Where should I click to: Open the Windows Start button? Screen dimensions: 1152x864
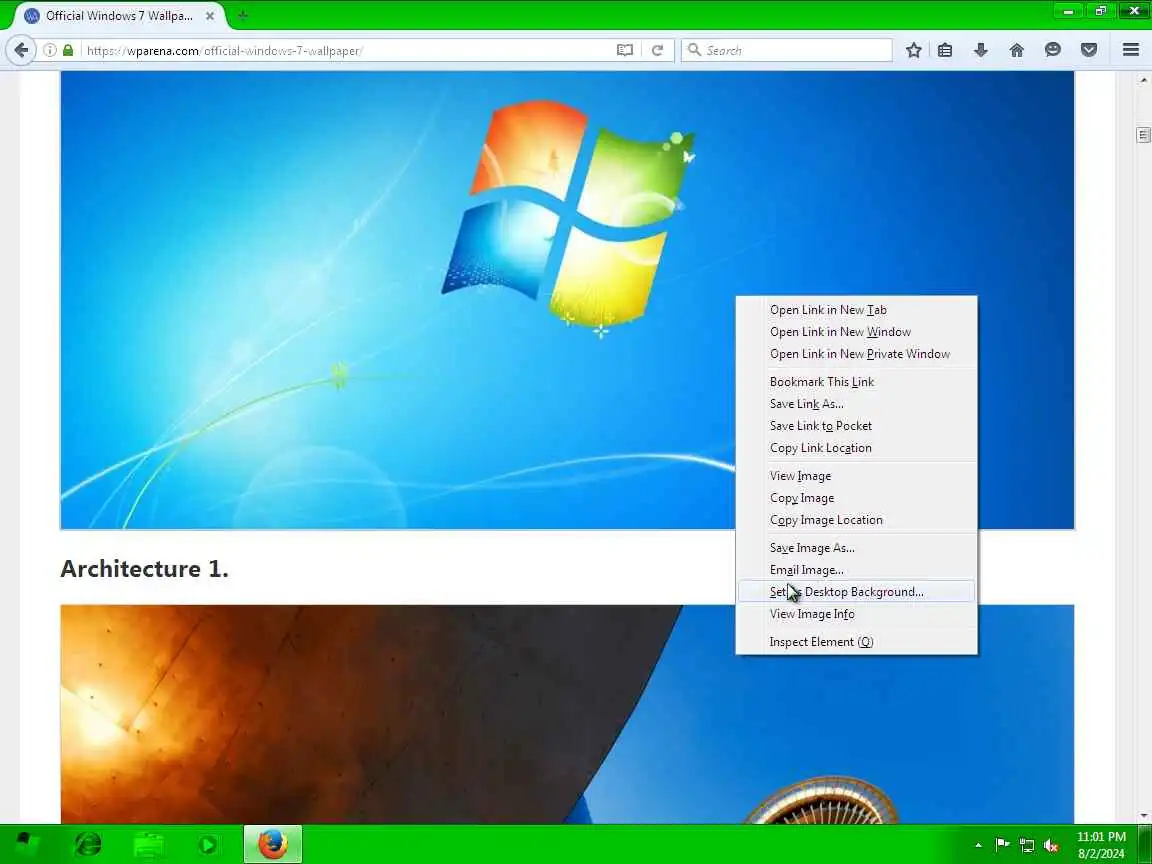(x=26, y=844)
